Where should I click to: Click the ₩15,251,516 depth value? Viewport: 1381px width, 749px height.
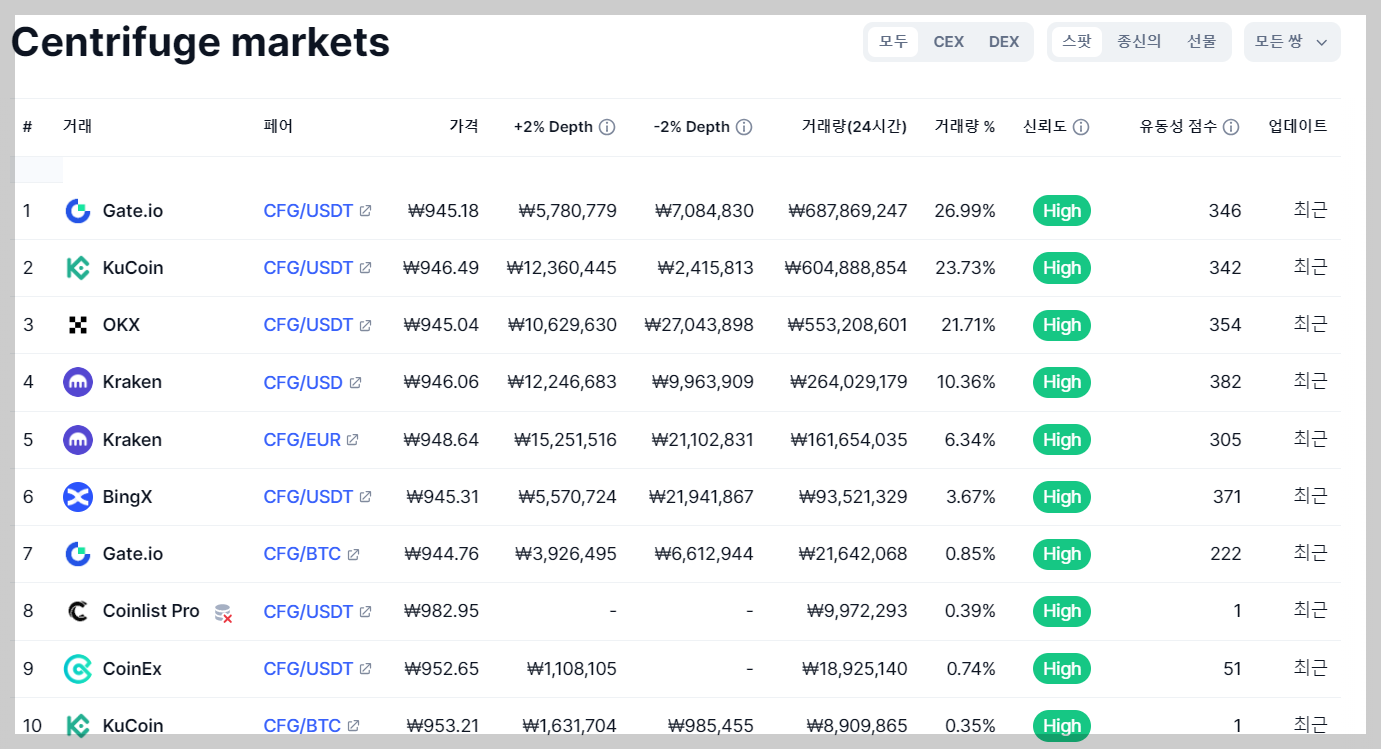565,440
